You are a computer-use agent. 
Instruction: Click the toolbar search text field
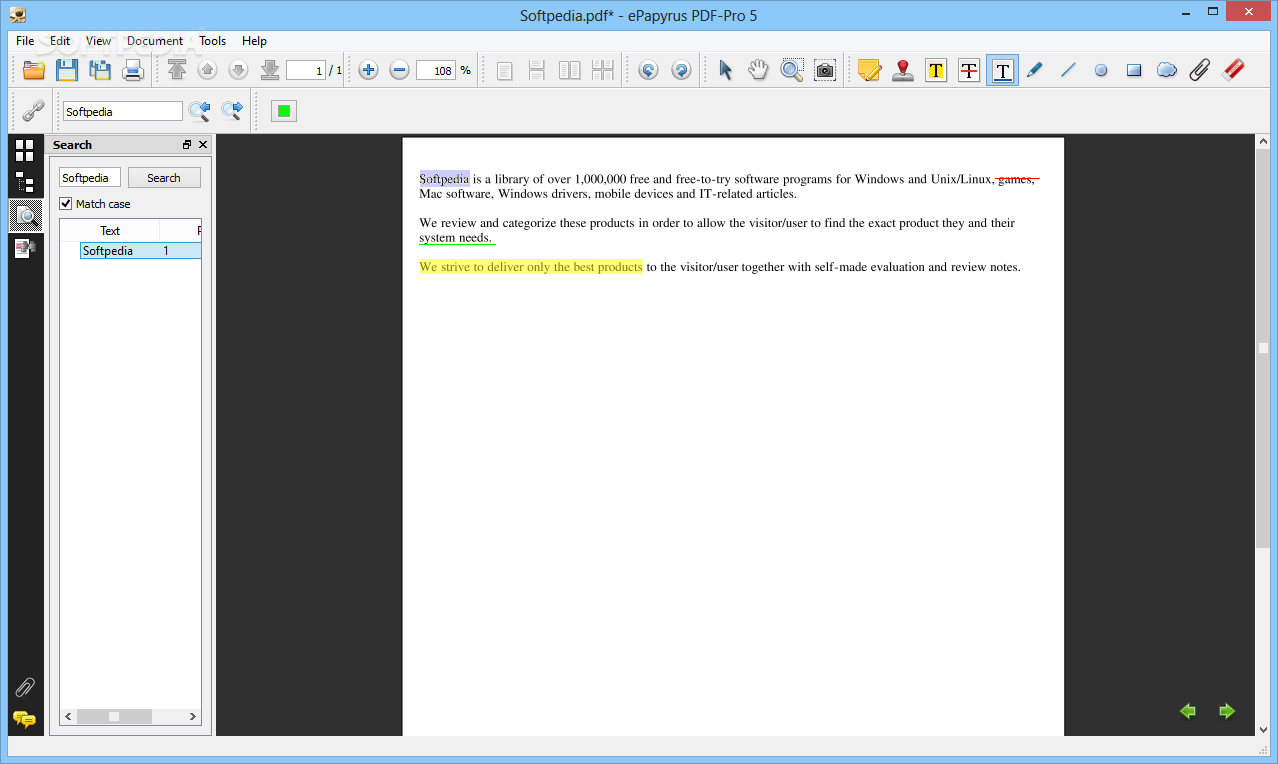(123, 111)
